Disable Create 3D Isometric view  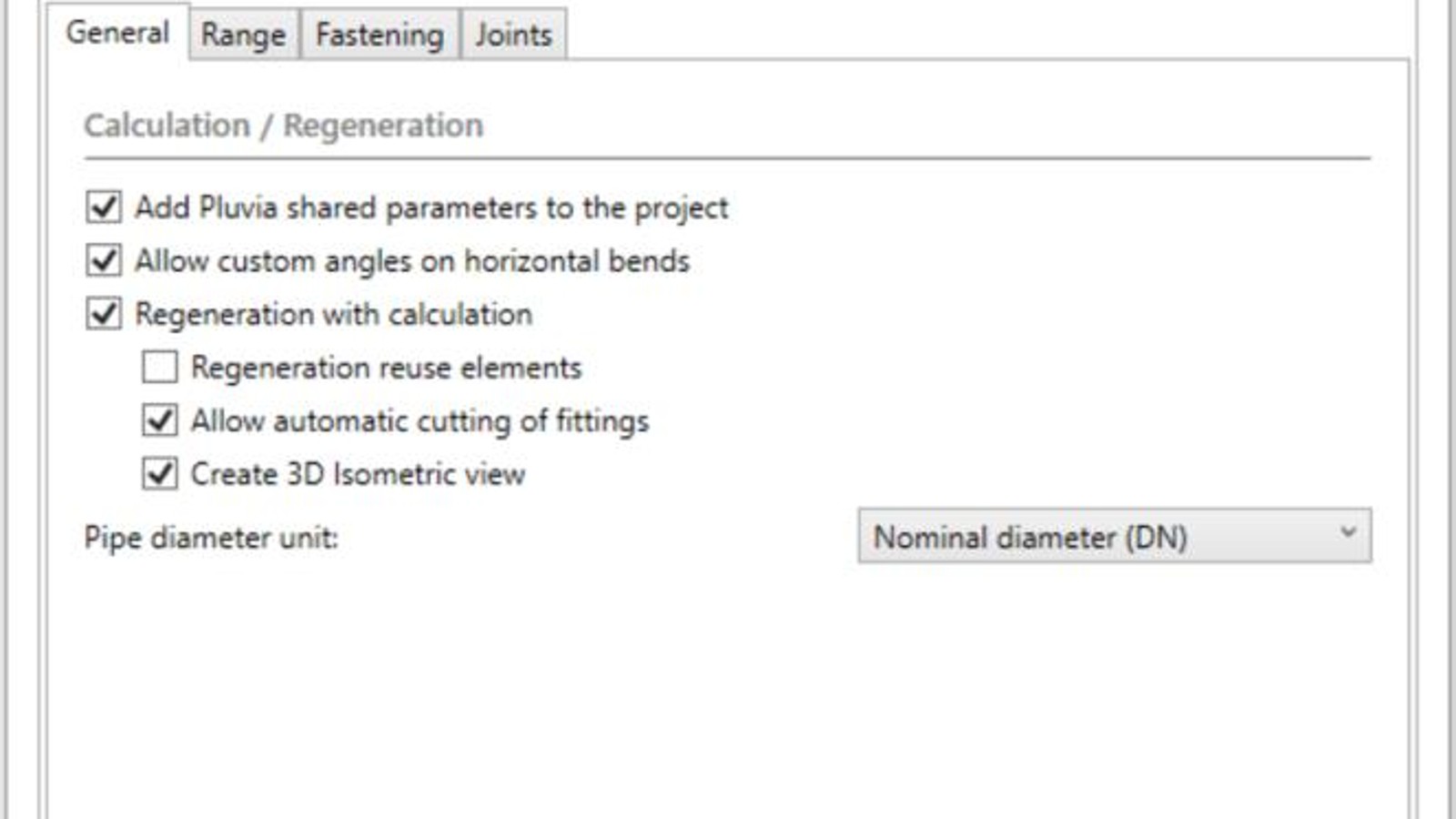(x=161, y=474)
